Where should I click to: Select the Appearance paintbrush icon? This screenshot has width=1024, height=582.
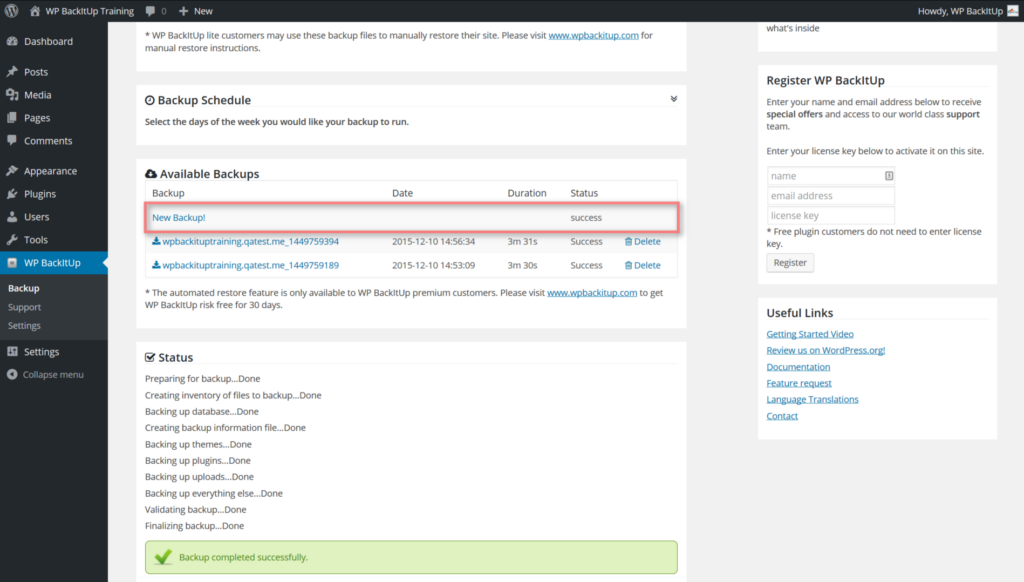[13, 170]
